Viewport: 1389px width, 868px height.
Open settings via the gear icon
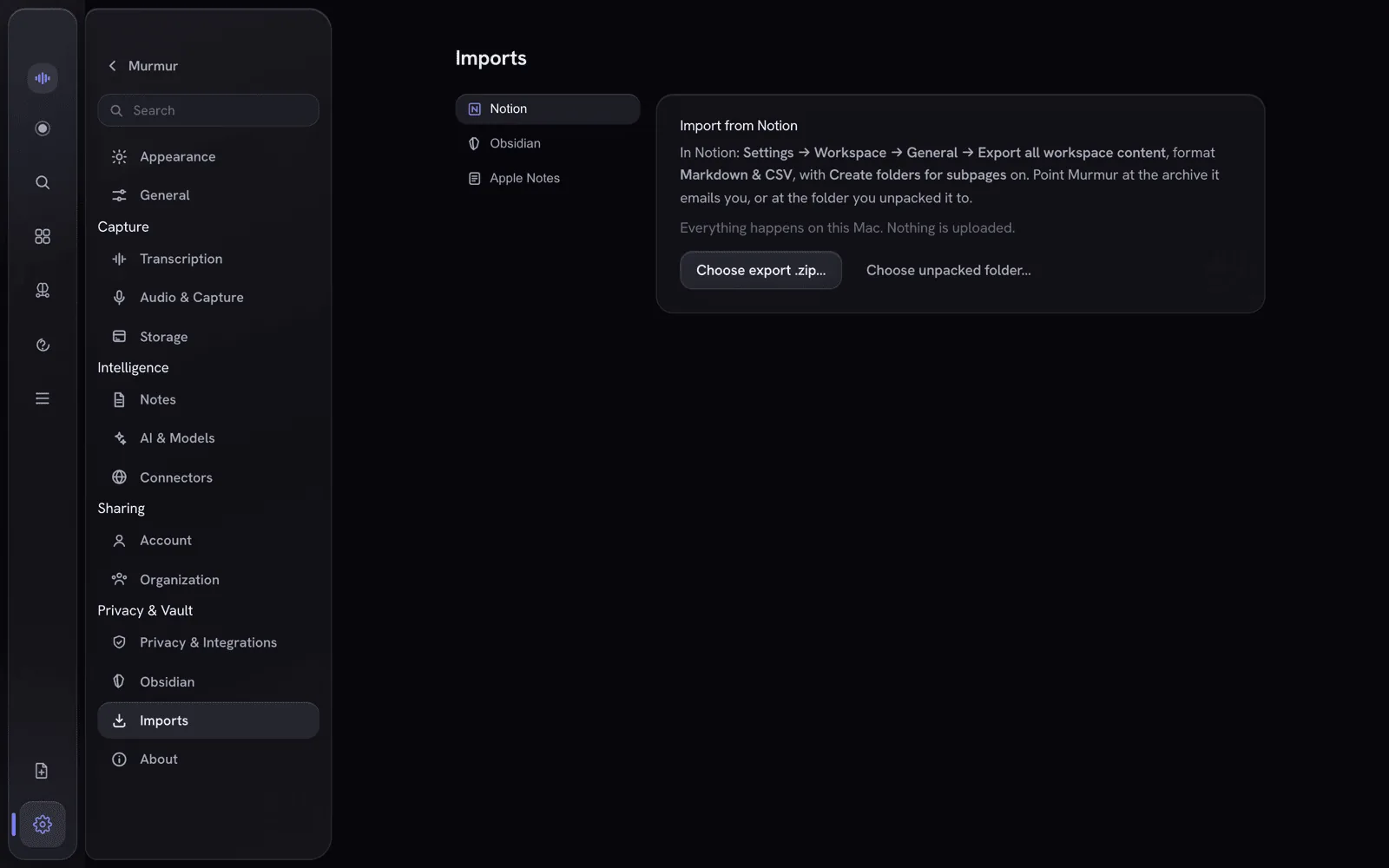pyautogui.click(x=43, y=825)
